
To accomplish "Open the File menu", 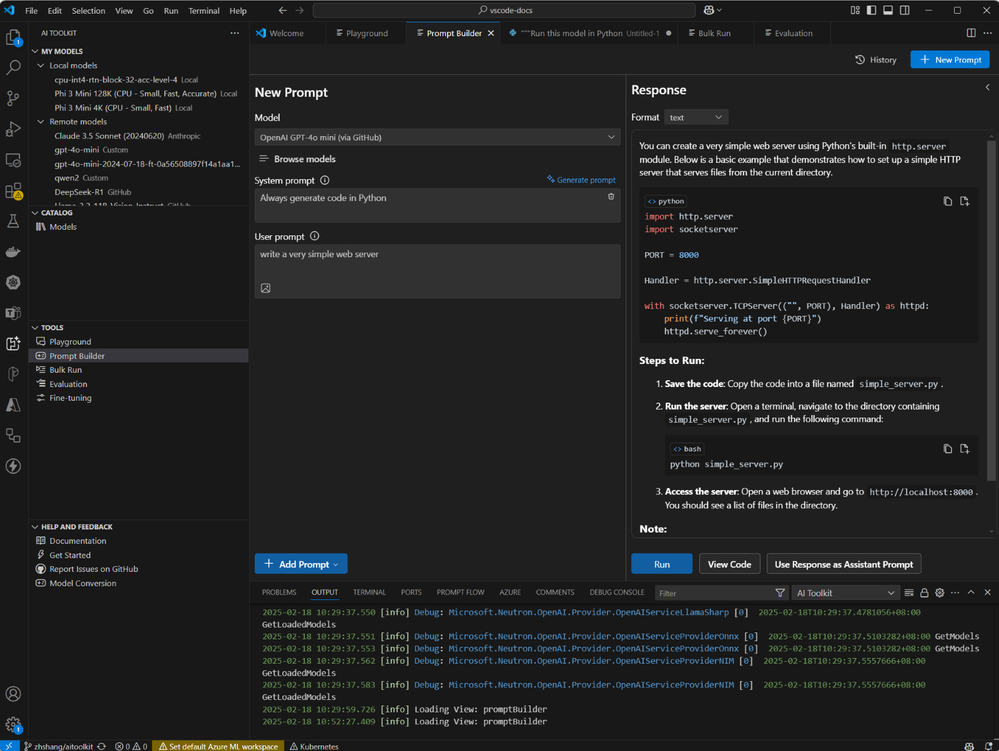I will point(31,11).
